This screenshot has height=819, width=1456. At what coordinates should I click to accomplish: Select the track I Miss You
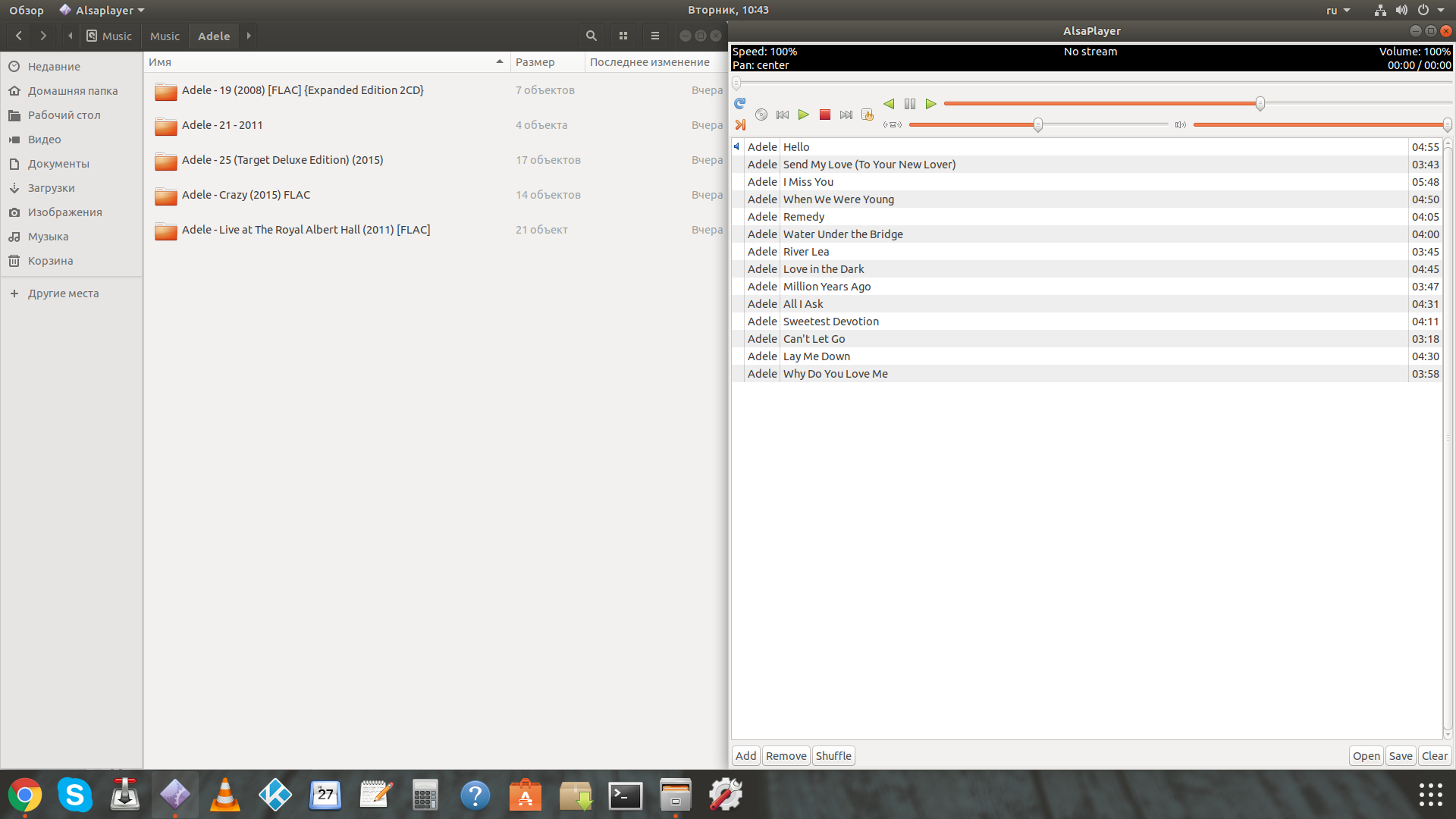point(1086,182)
